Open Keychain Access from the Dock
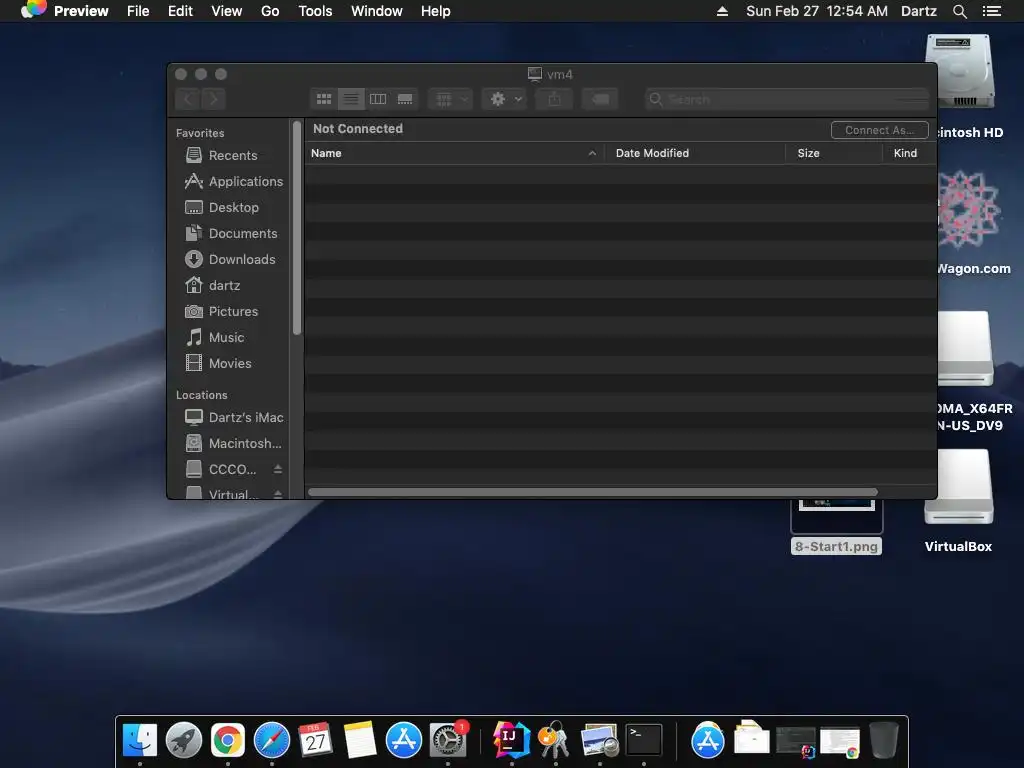Image resolution: width=1024 pixels, height=768 pixels. coord(555,740)
